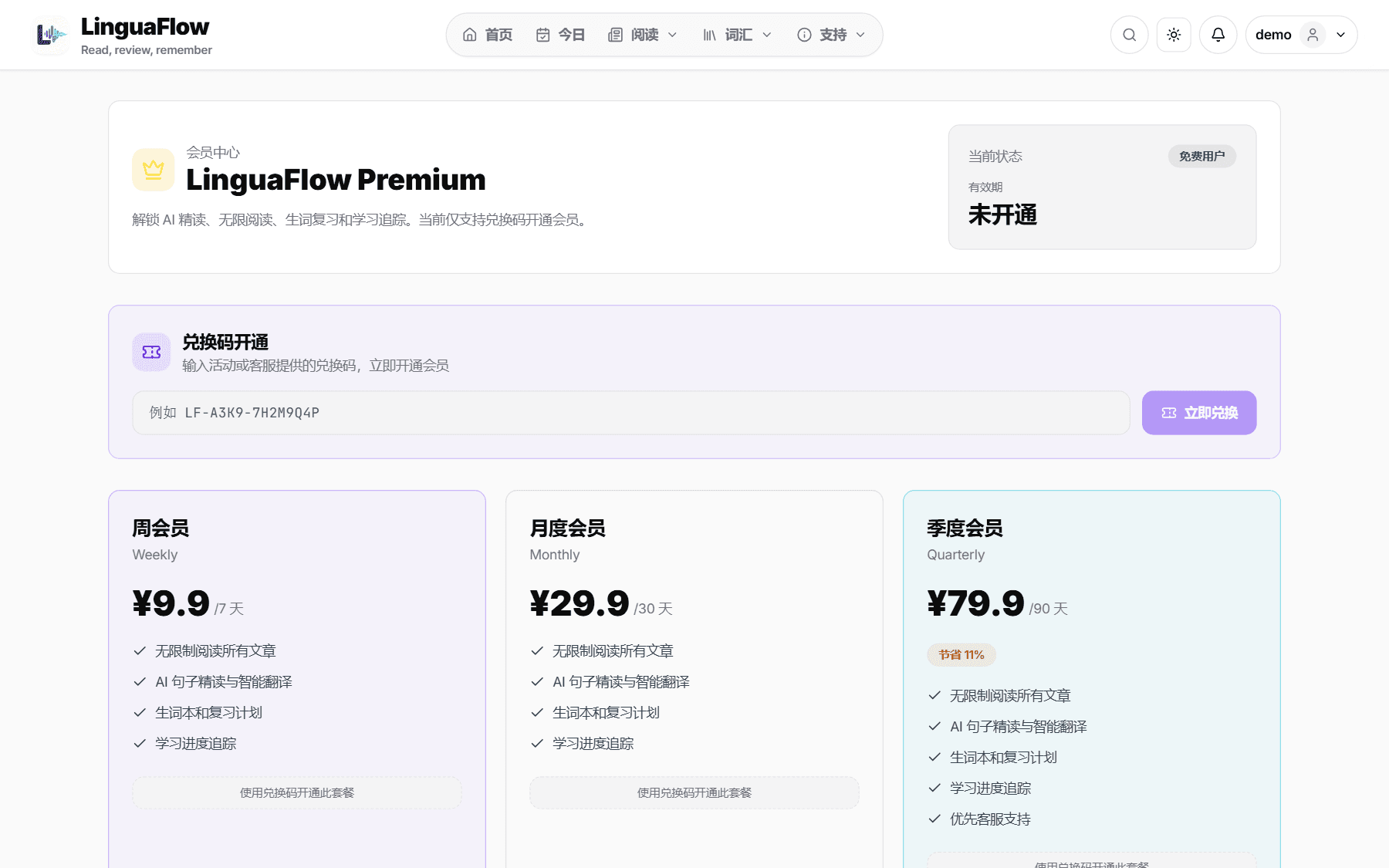Go to 首页 in the navigation bar
The height and width of the screenshot is (868, 1389).
tap(488, 35)
